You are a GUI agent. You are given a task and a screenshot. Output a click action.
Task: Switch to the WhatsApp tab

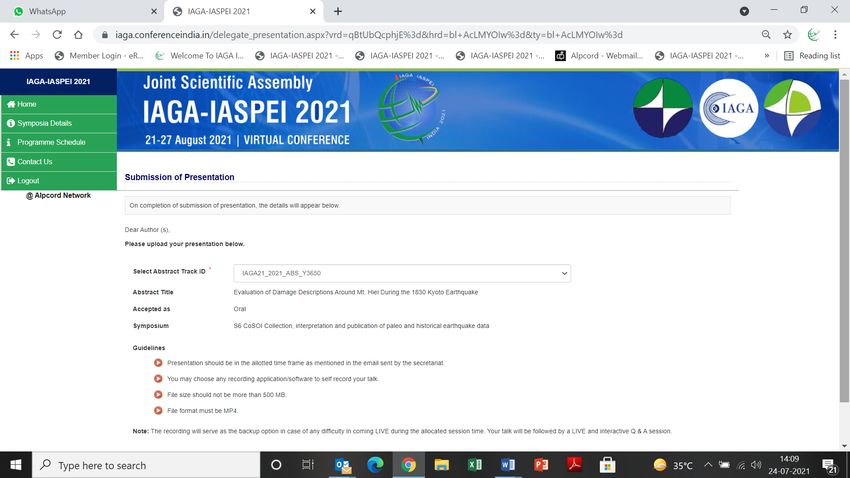click(x=81, y=11)
